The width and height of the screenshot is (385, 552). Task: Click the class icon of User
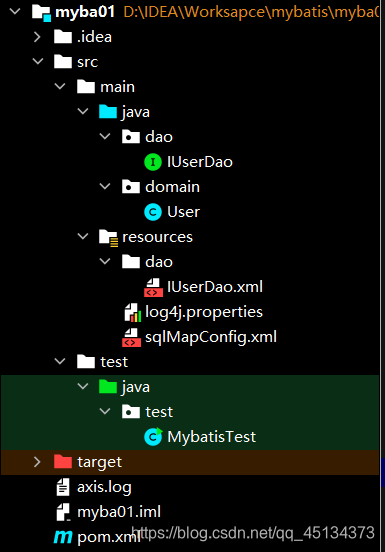tap(153, 212)
